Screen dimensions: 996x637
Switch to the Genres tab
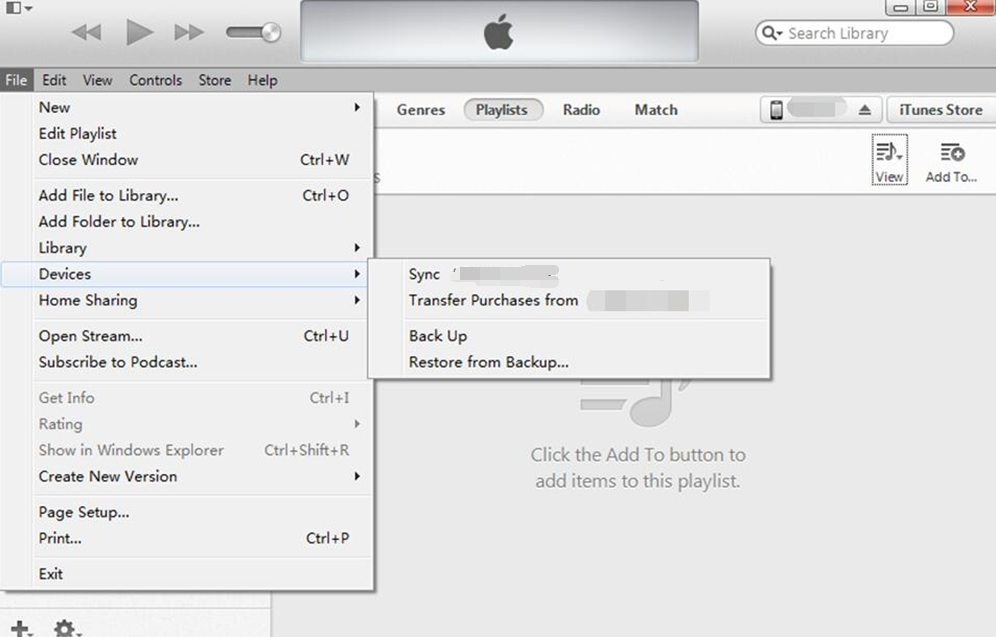[421, 110]
